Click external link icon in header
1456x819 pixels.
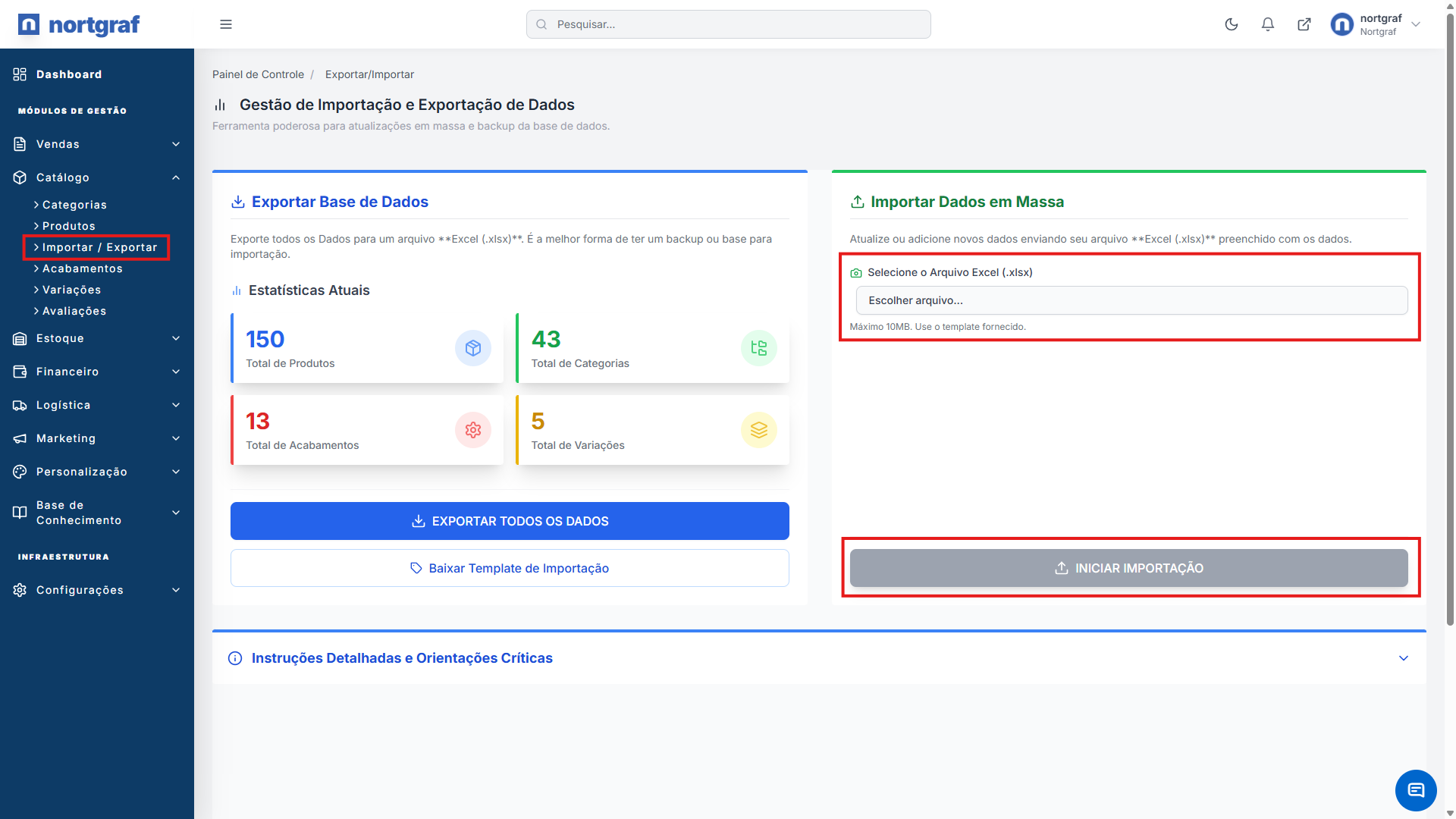point(1304,24)
